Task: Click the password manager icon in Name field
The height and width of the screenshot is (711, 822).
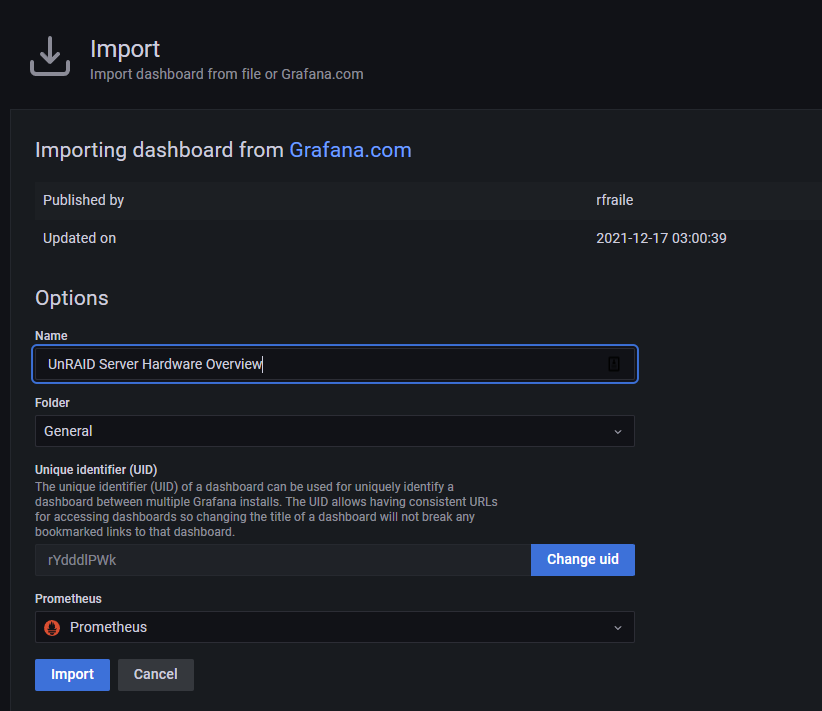Action: click(x=614, y=364)
